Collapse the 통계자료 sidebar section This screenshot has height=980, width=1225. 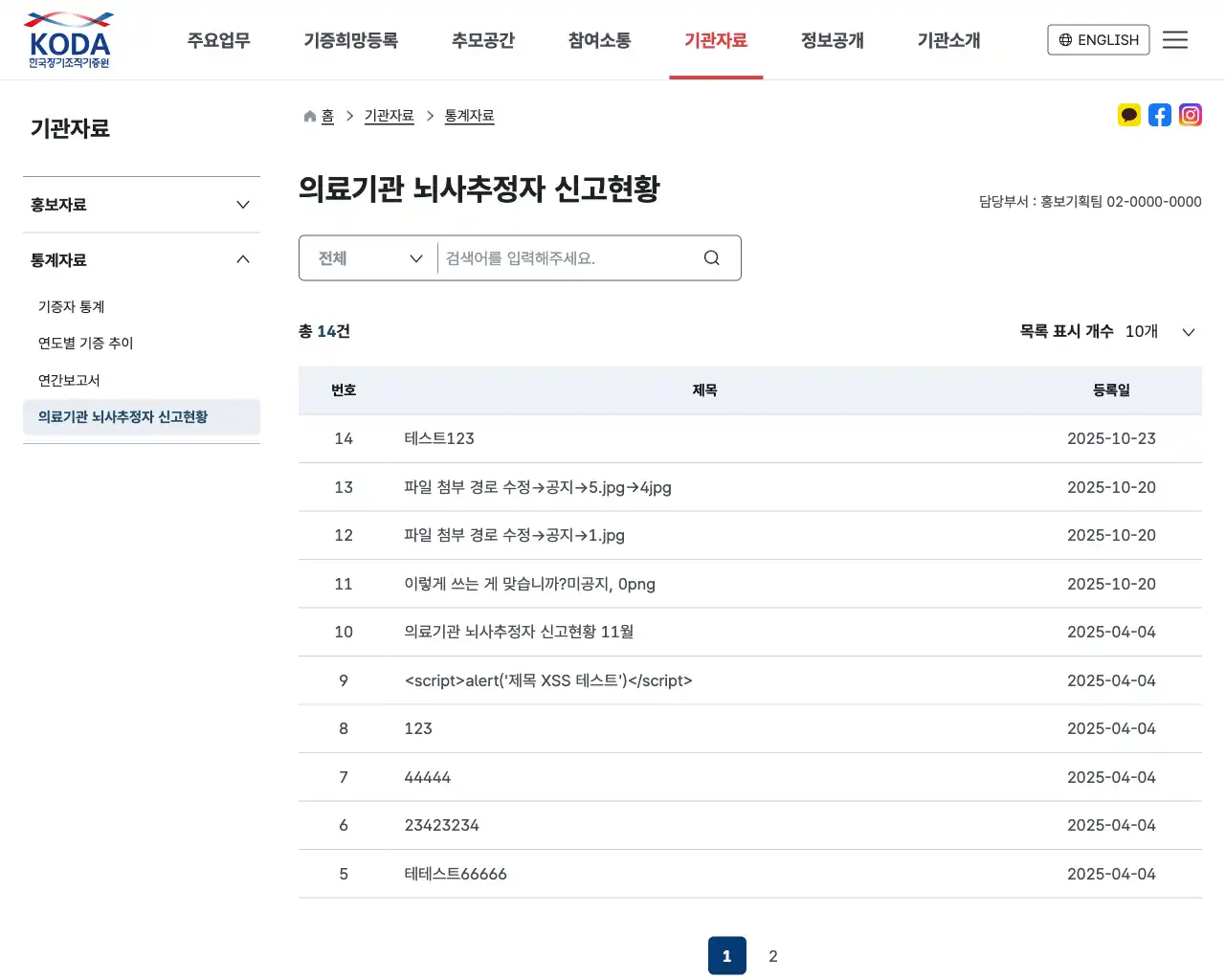tap(141, 259)
